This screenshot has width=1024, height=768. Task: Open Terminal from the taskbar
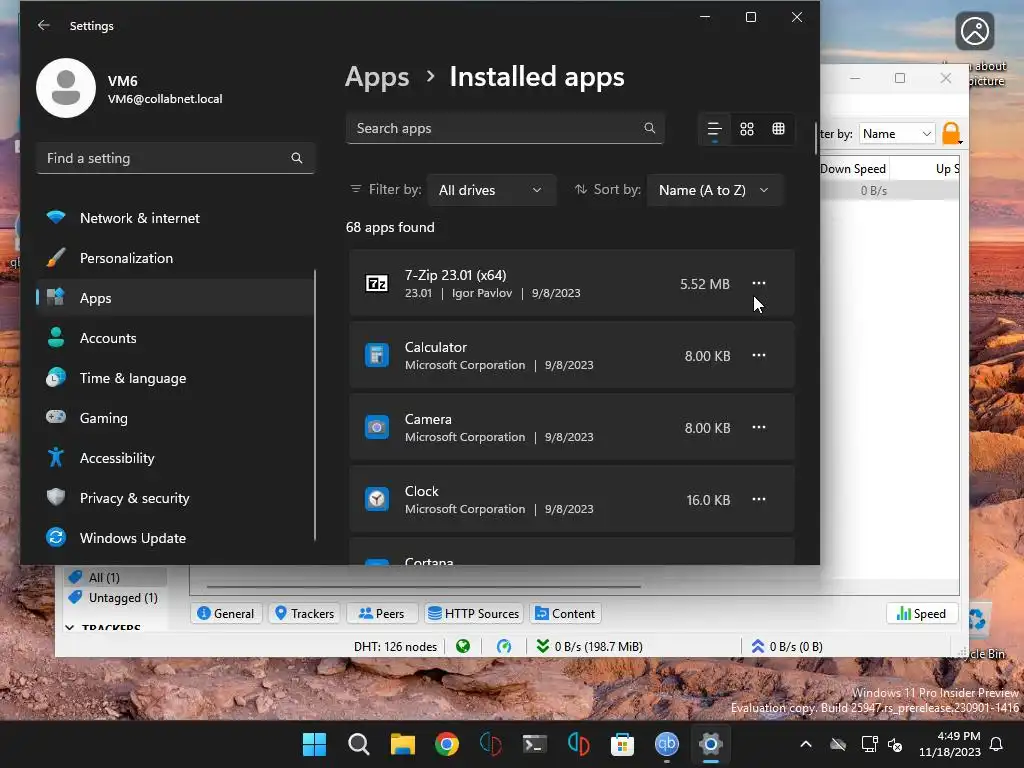coord(534,744)
